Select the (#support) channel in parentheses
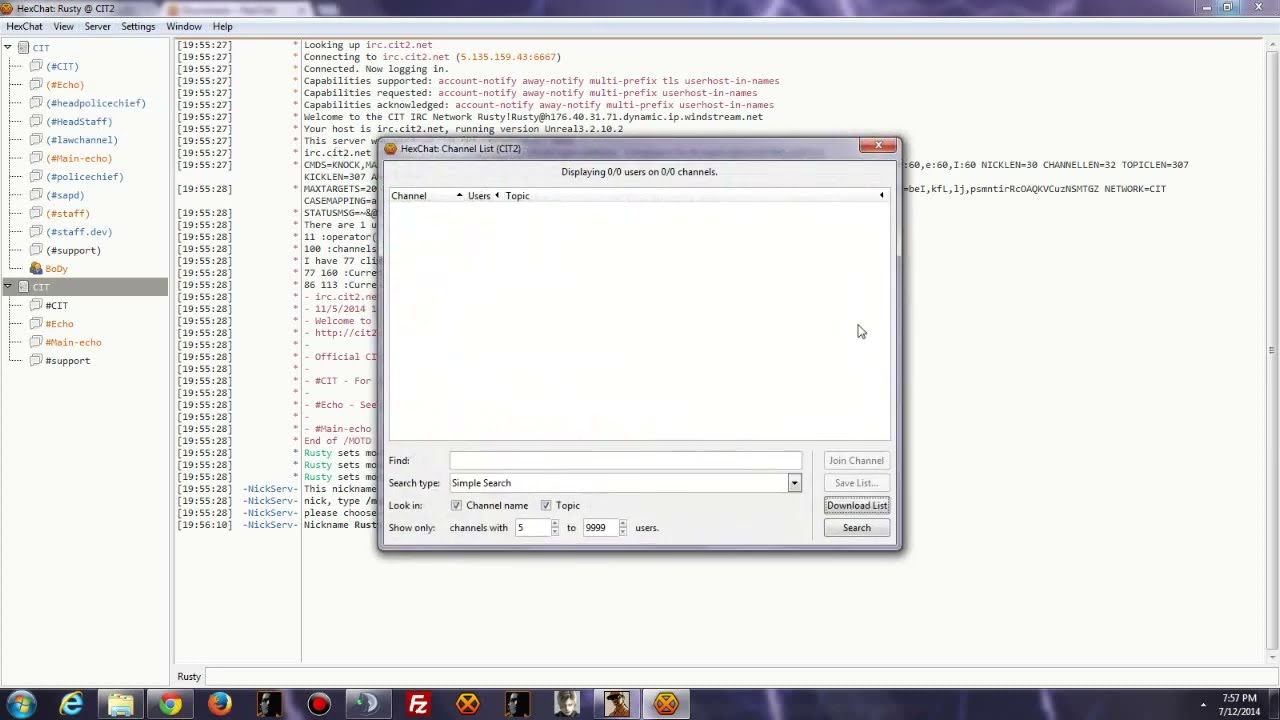The width and height of the screenshot is (1280, 720). coord(73,251)
